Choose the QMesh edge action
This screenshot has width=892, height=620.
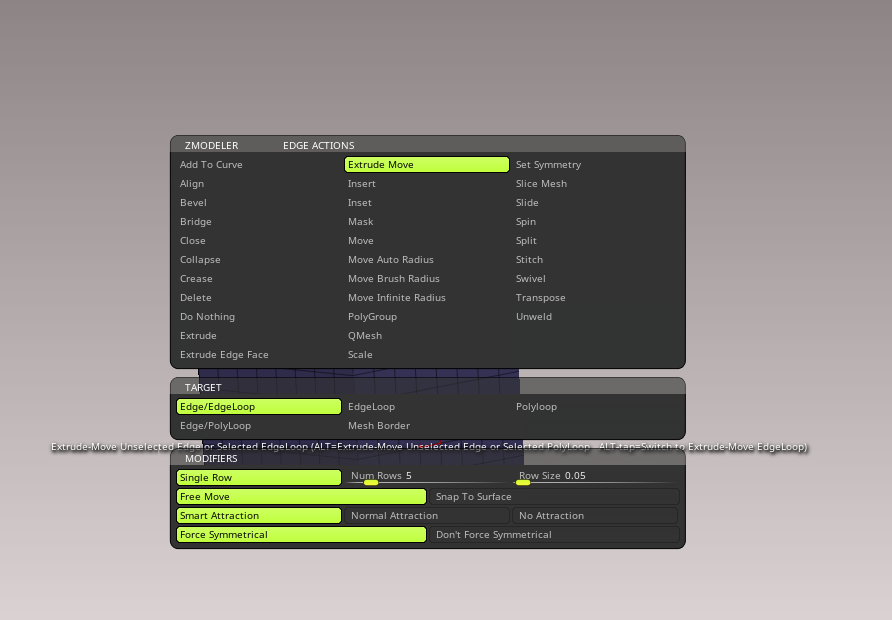365,336
